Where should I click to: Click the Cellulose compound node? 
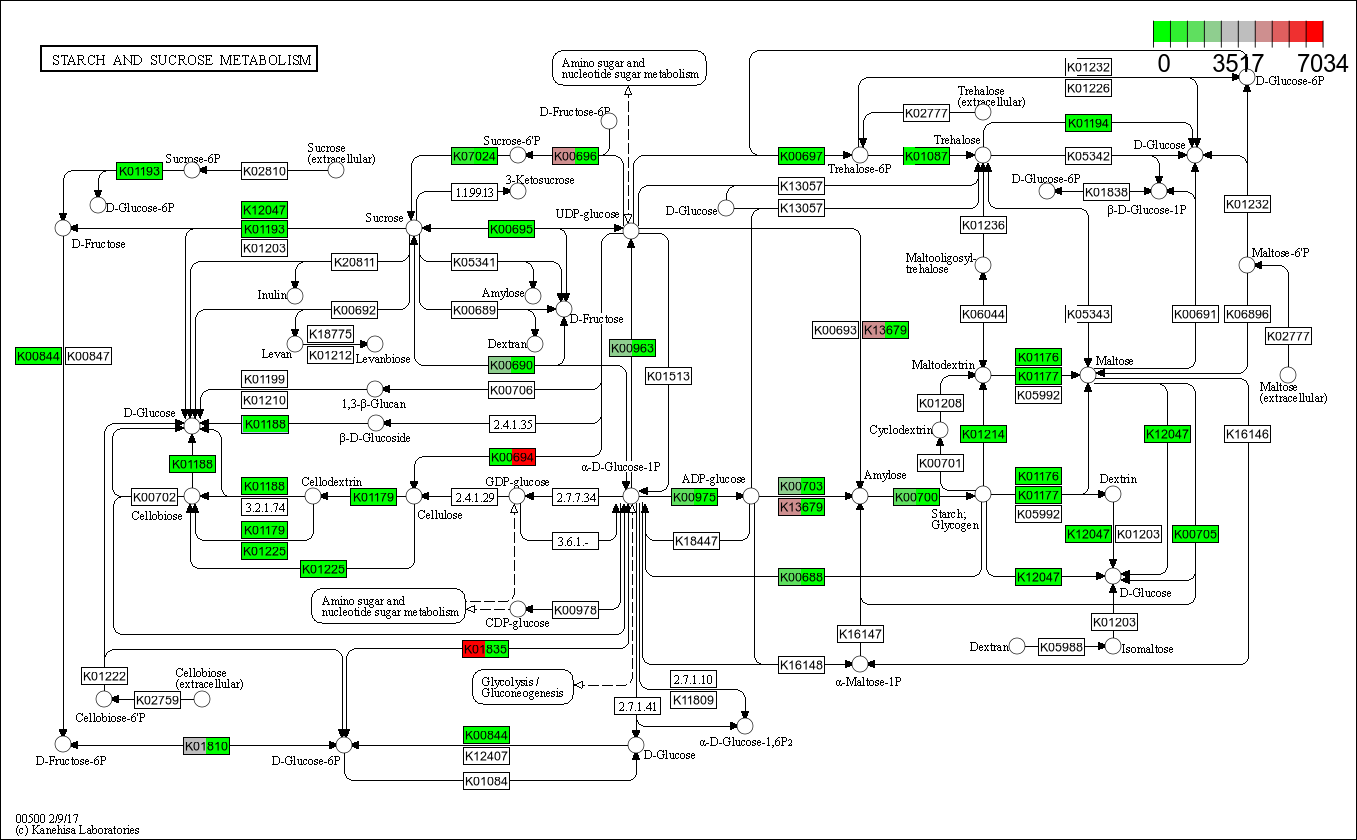[x=413, y=496]
